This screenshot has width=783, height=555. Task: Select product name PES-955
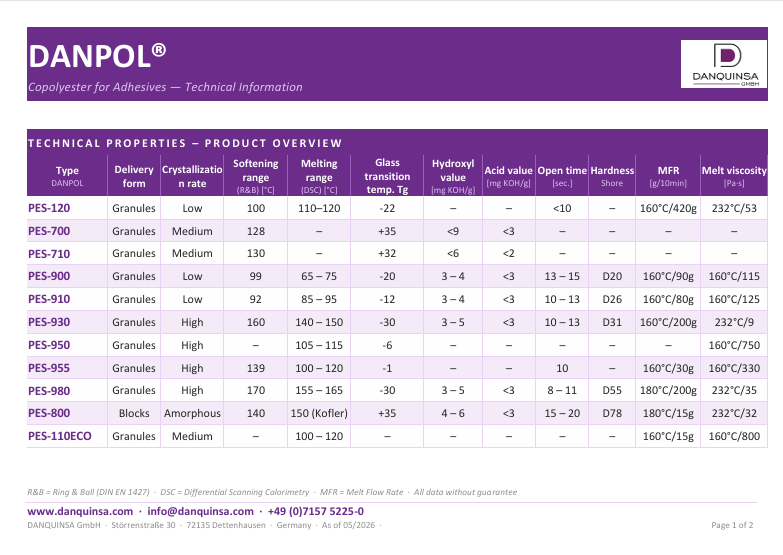(x=49, y=368)
